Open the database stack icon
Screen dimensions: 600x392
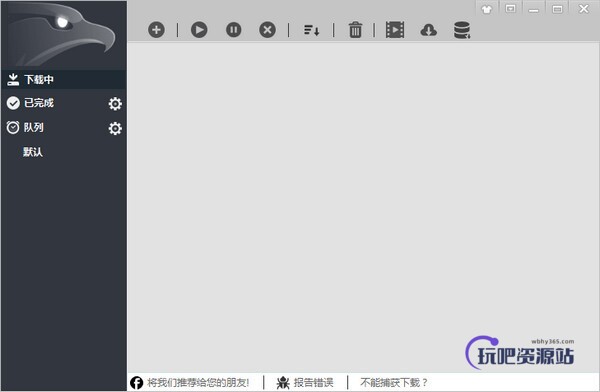click(462, 30)
